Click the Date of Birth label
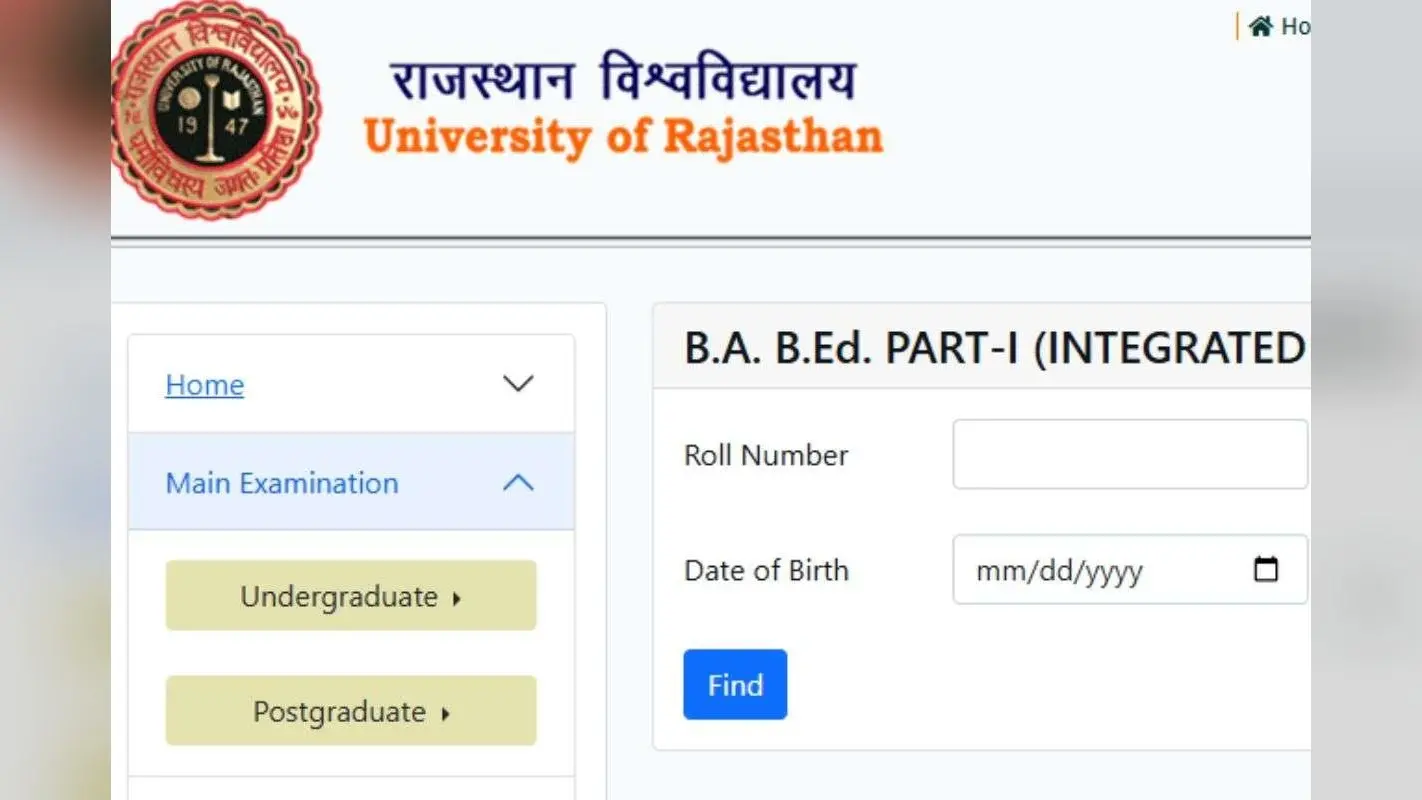The height and width of the screenshot is (800, 1422). click(x=766, y=570)
